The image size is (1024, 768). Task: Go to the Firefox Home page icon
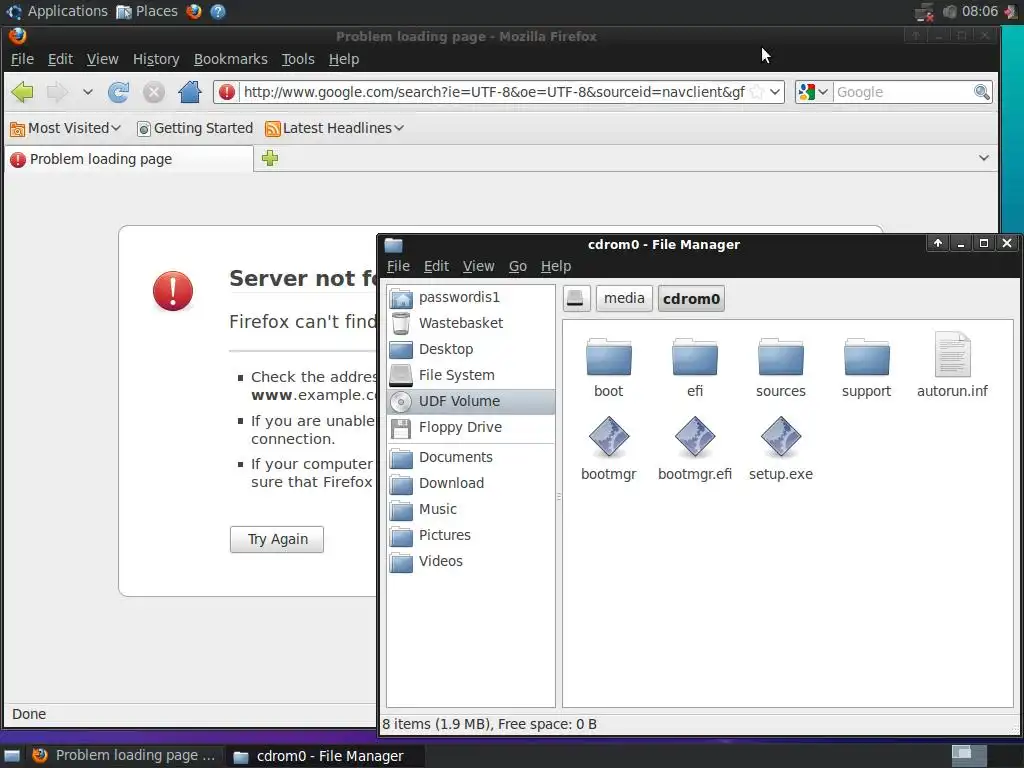click(189, 92)
